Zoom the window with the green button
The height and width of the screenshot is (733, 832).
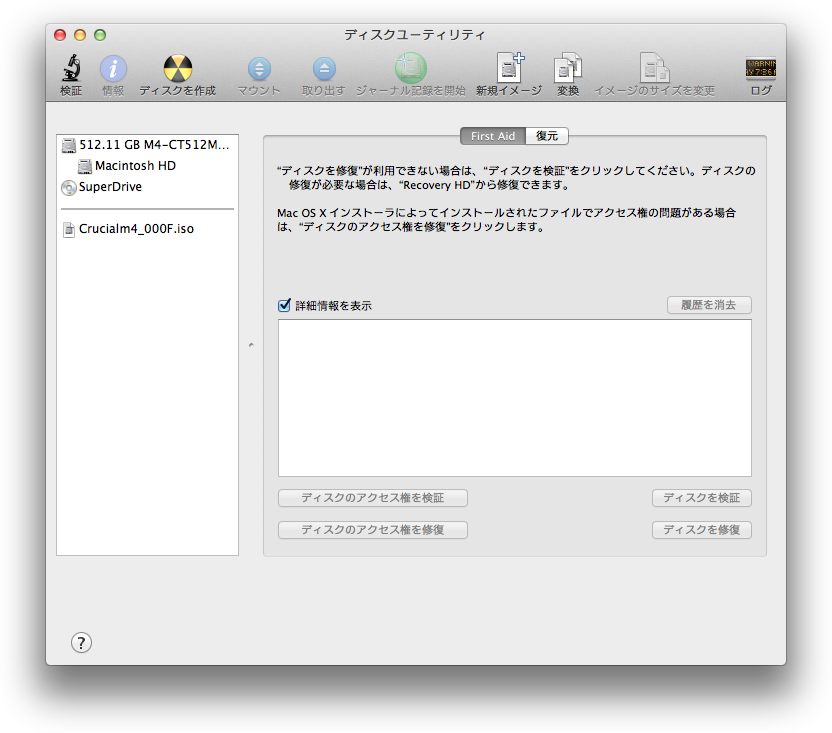click(100, 35)
